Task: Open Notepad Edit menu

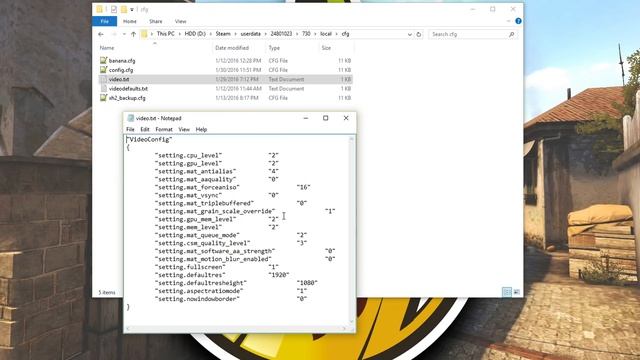Action: coord(144,129)
